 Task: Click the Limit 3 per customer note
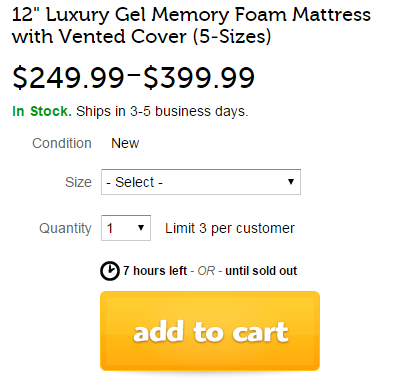(230, 228)
